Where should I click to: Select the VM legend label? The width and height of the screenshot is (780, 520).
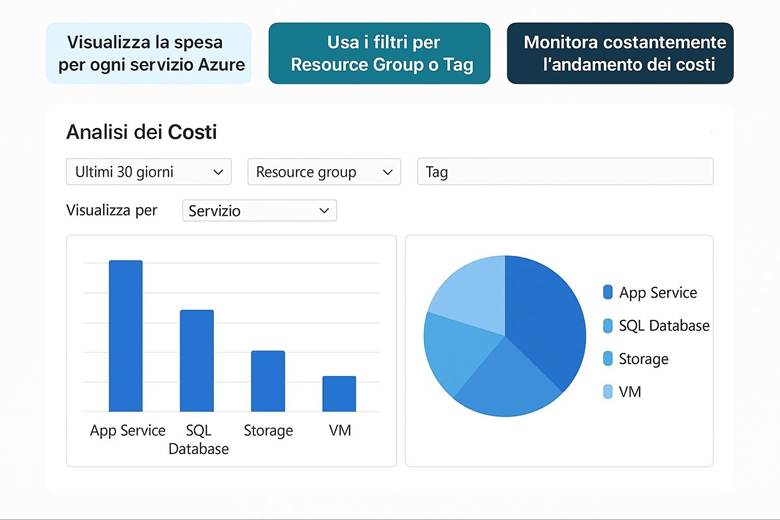point(630,392)
